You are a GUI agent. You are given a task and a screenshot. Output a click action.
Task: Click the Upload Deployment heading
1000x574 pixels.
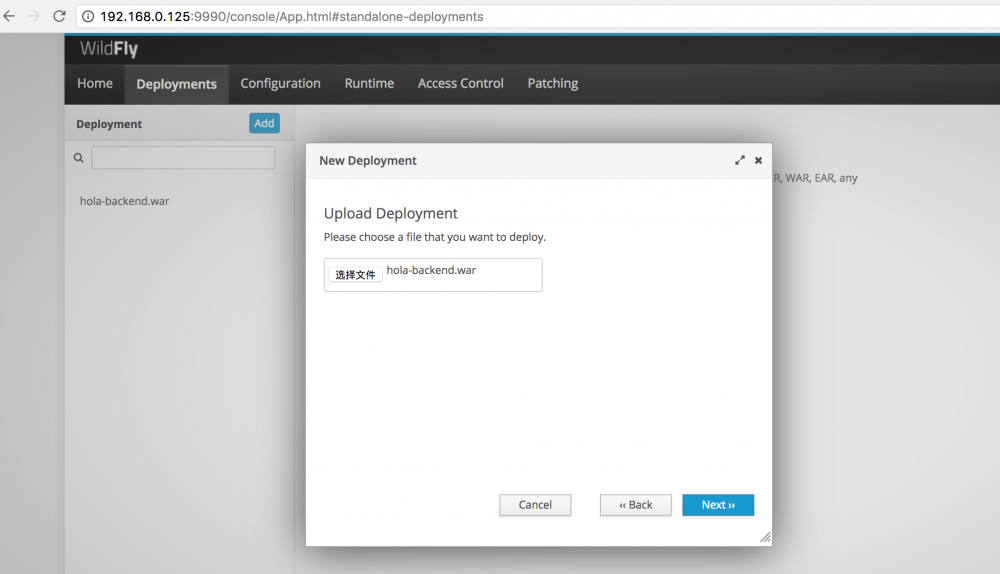point(391,214)
